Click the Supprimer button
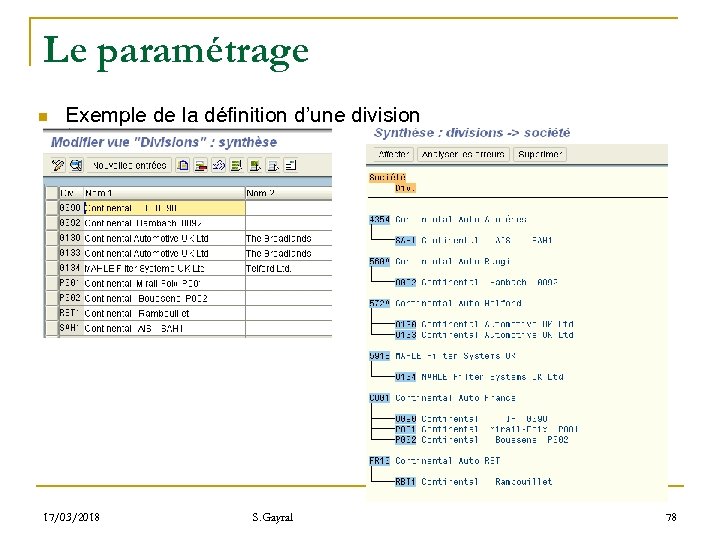 tap(540, 154)
